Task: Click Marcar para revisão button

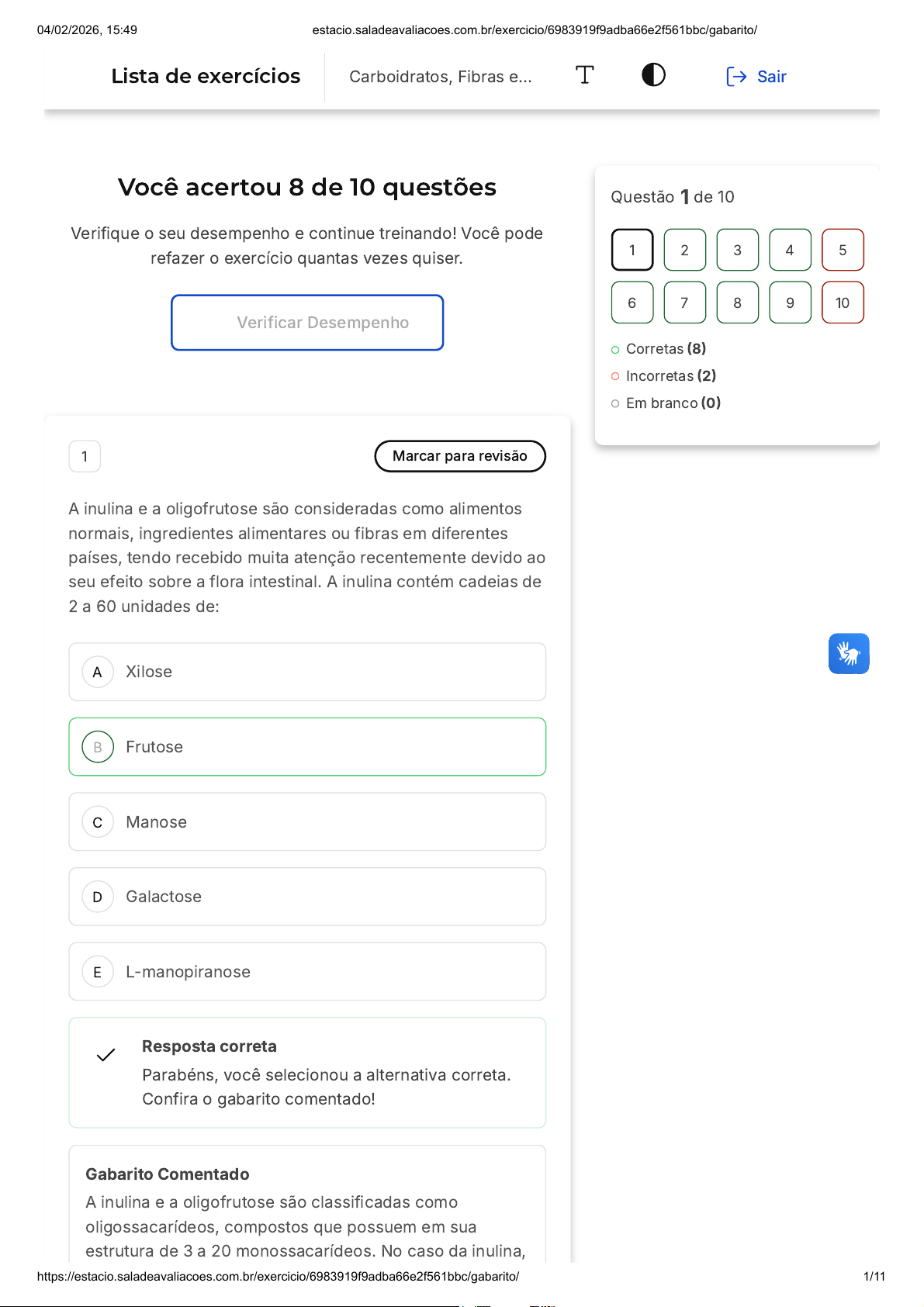Action: [x=460, y=456]
